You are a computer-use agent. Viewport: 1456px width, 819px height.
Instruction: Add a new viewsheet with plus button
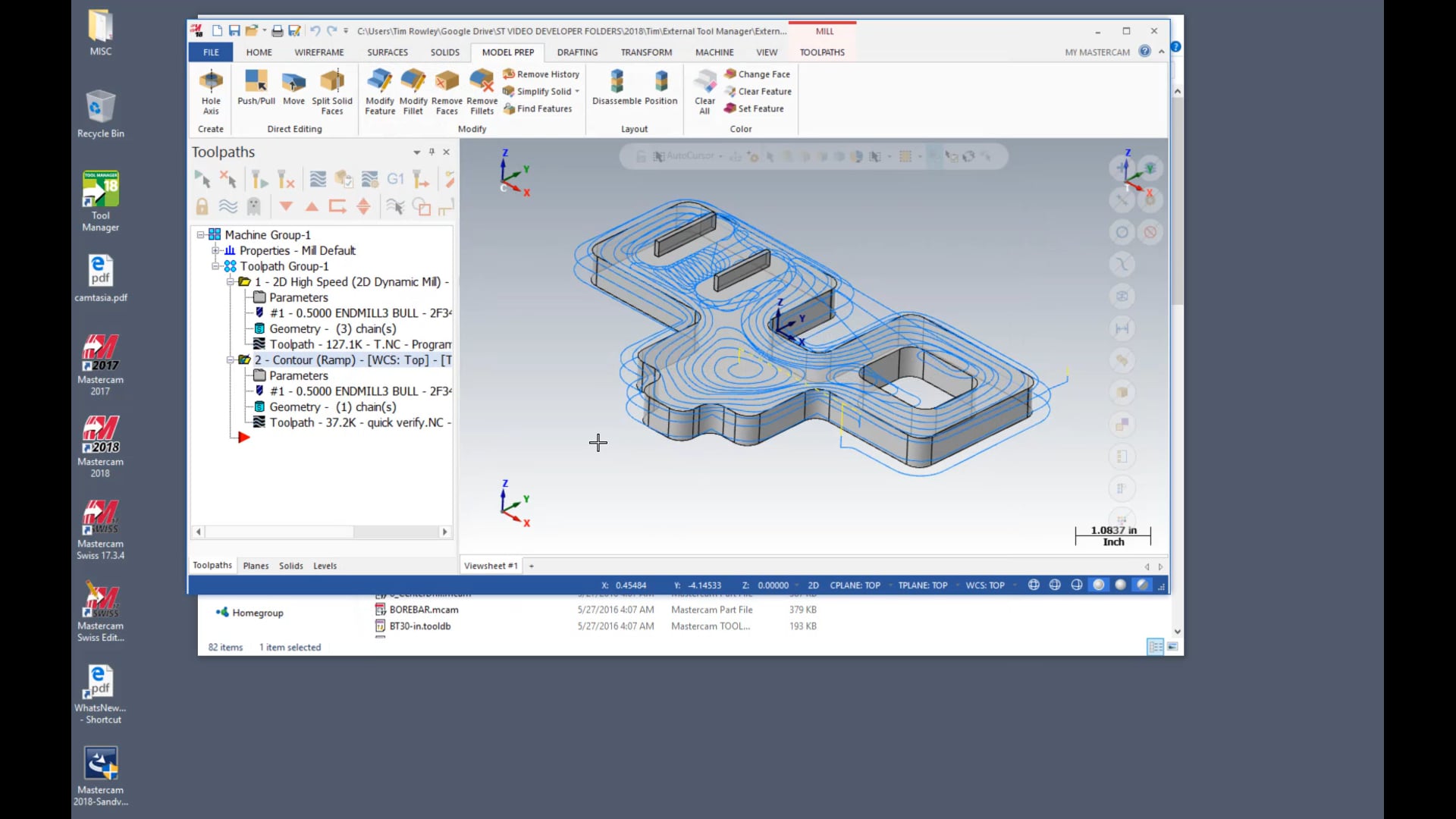(531, 566)
